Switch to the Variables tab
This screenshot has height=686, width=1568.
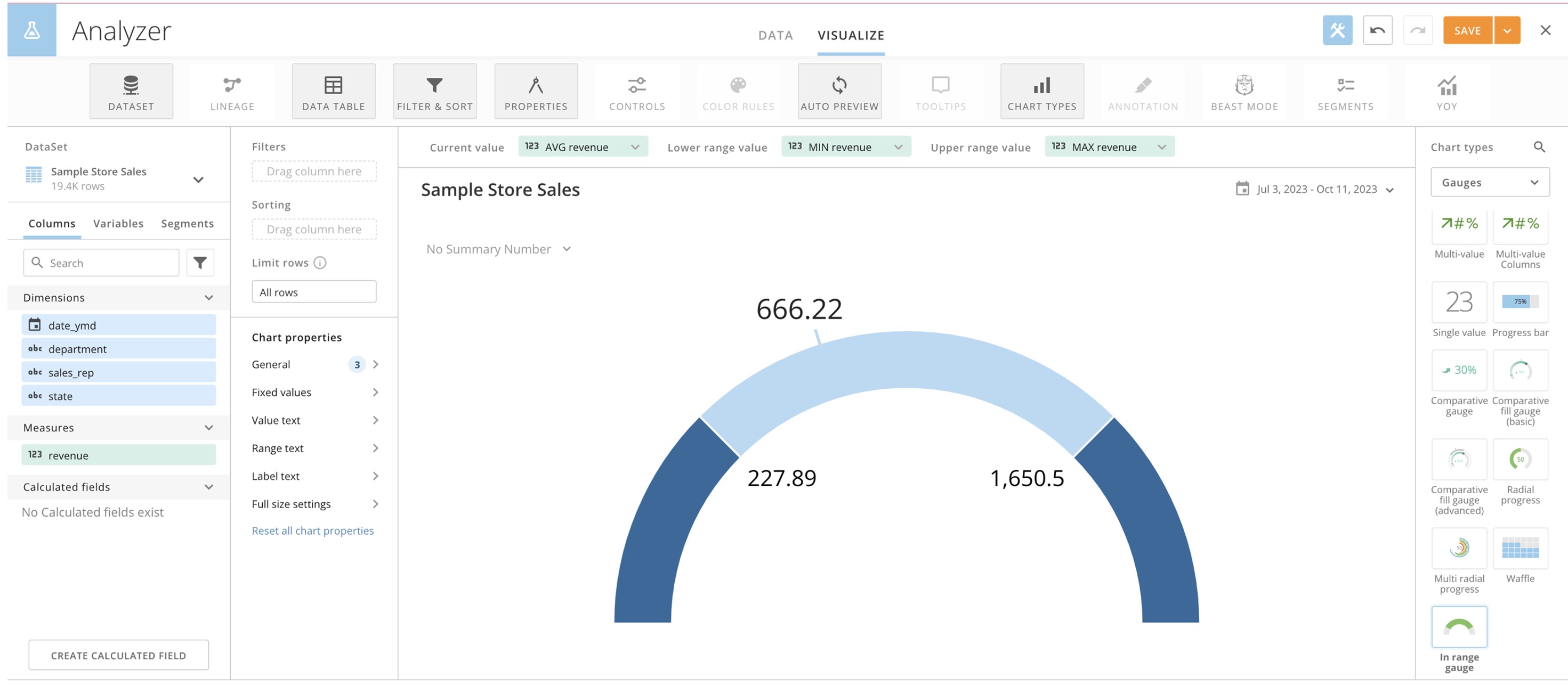point(118,223)
